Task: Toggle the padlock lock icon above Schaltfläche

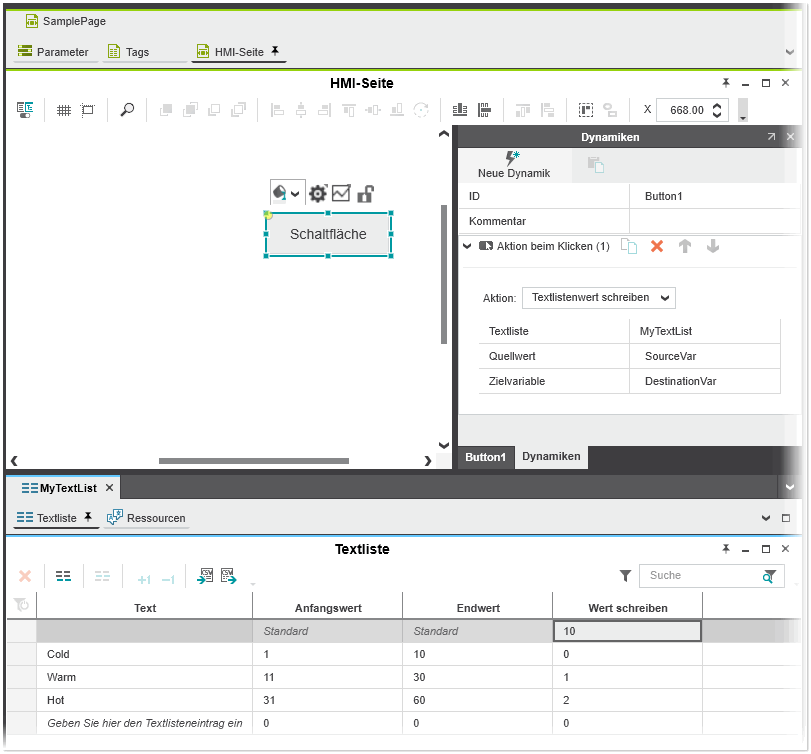Action: coord(366,194)
